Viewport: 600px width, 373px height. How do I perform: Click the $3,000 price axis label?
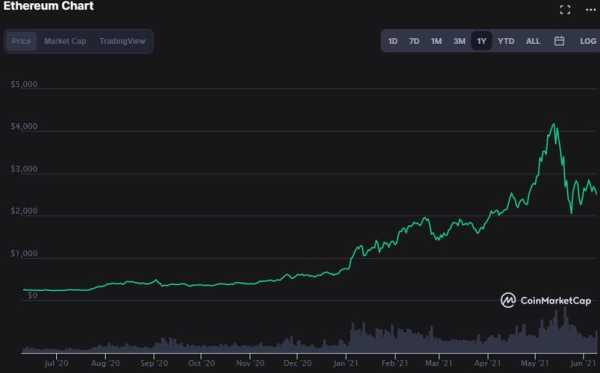pyautogui.click(x=24, y=169)
